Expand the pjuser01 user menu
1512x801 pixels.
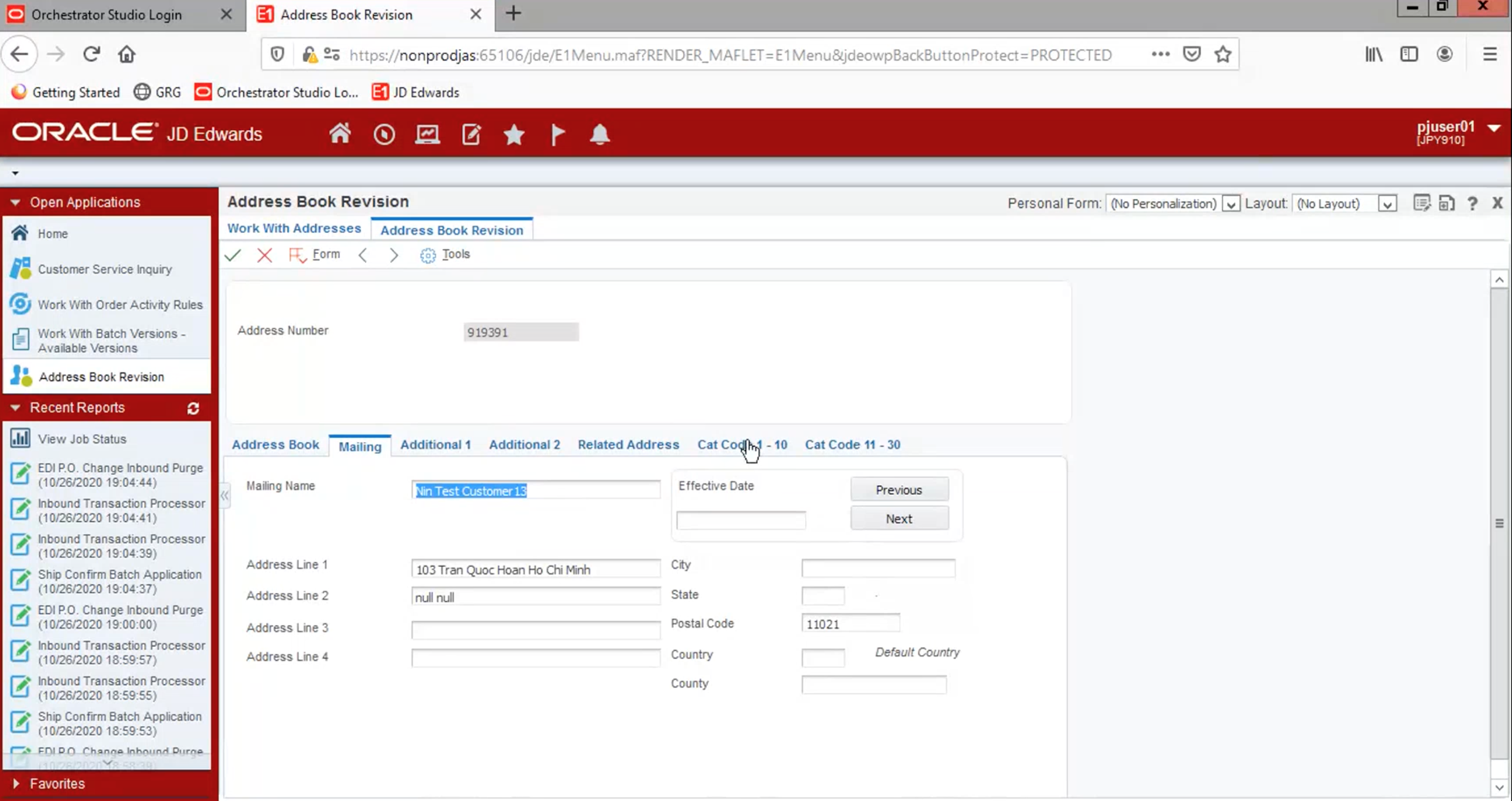1494,128
